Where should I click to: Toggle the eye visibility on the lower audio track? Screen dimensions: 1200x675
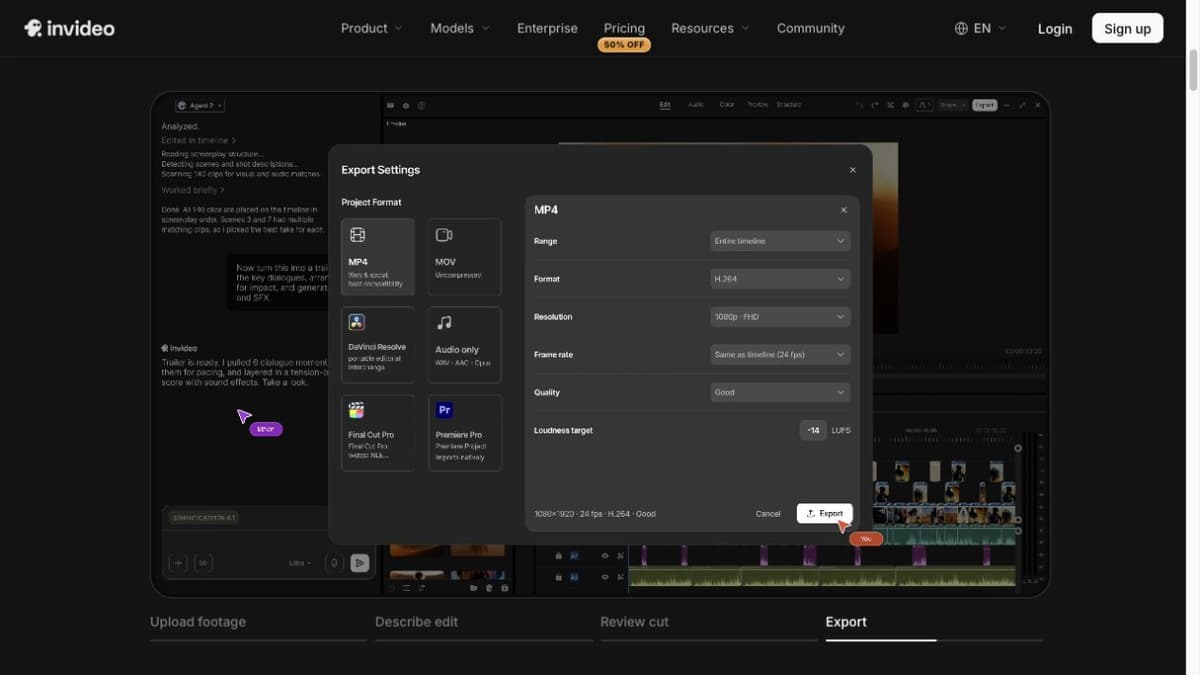605,577
